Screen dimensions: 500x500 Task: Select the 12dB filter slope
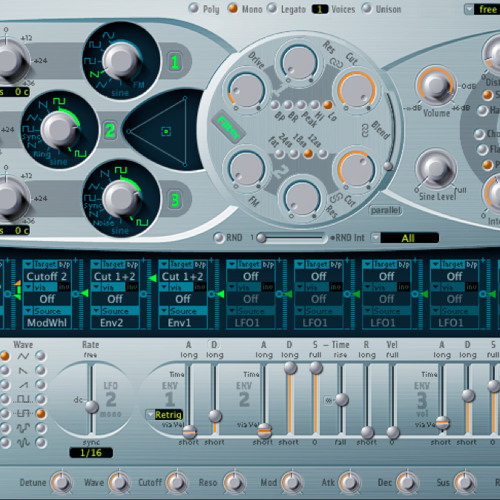(322, 154)
